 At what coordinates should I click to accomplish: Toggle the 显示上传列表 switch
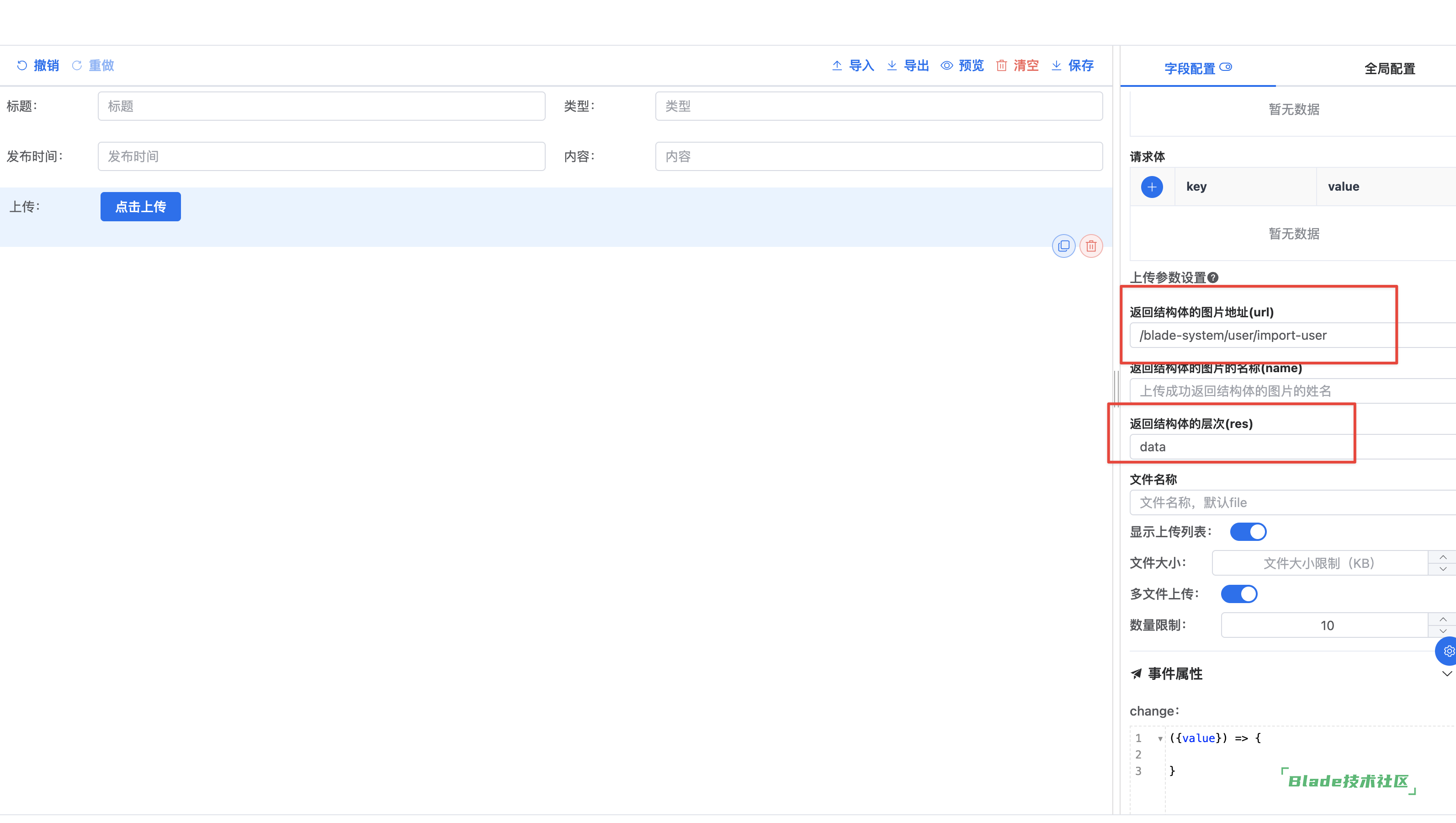(x=1248, y=532)
